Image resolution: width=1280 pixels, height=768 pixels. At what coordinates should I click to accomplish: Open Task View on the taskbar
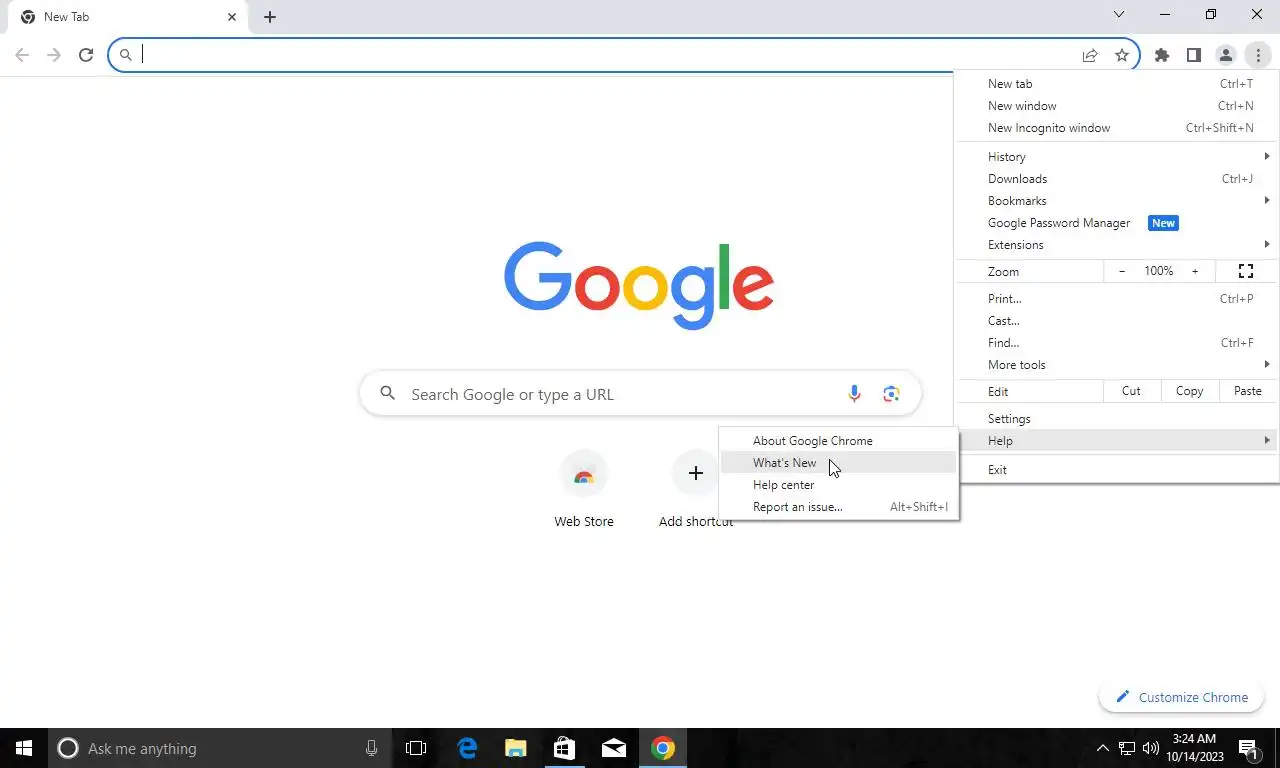(x=416, y=748)
